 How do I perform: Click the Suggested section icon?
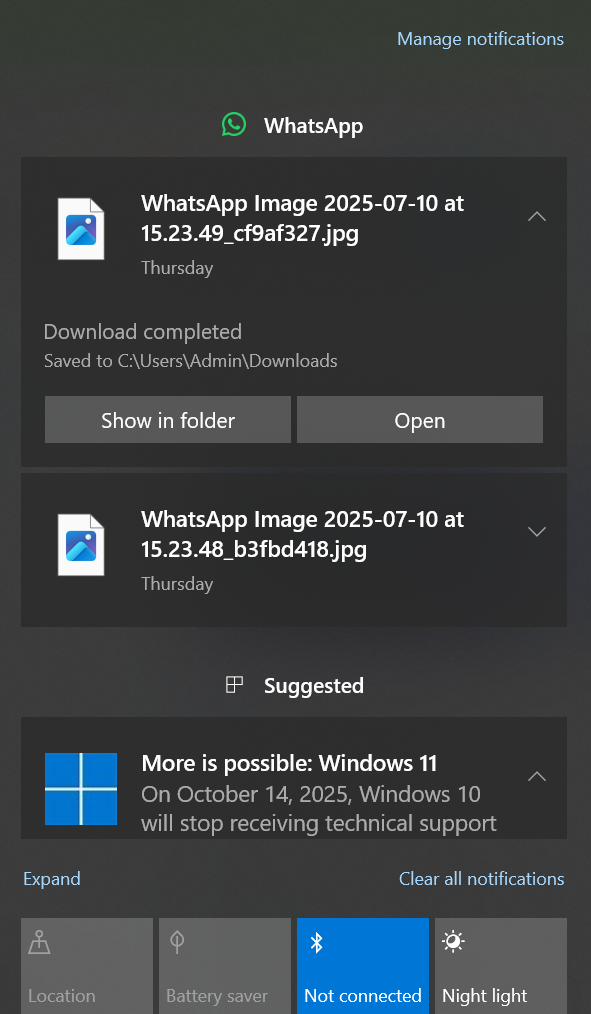point(234,684)
